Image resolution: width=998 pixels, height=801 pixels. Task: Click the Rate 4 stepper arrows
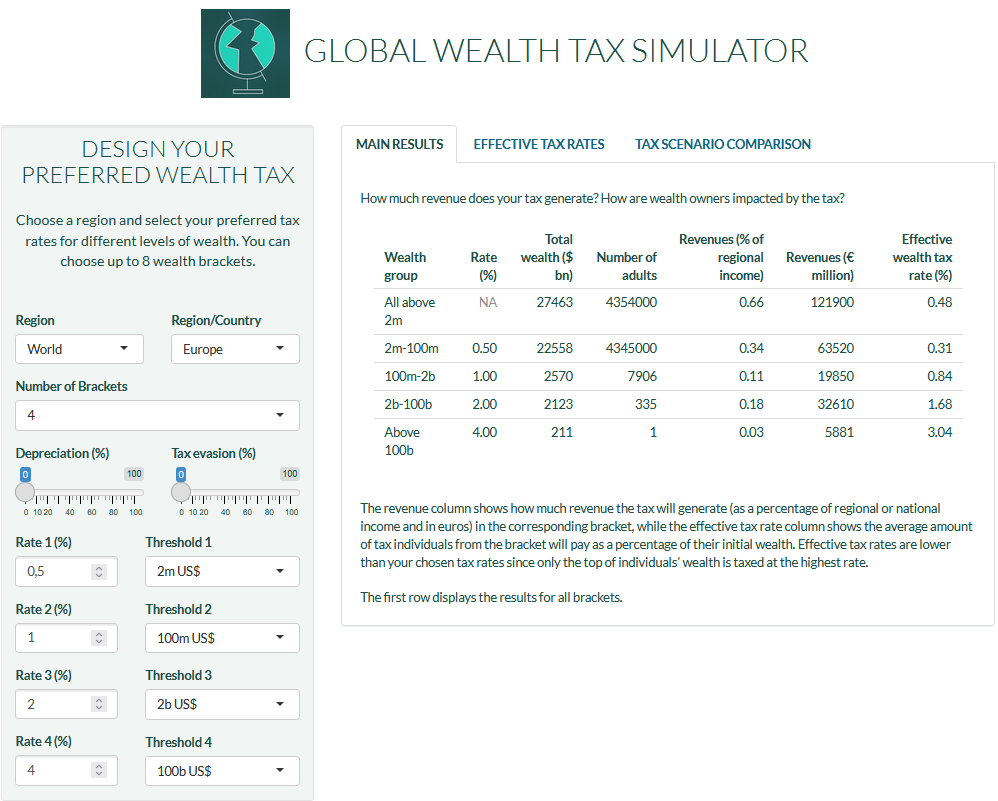pos(98,771)
